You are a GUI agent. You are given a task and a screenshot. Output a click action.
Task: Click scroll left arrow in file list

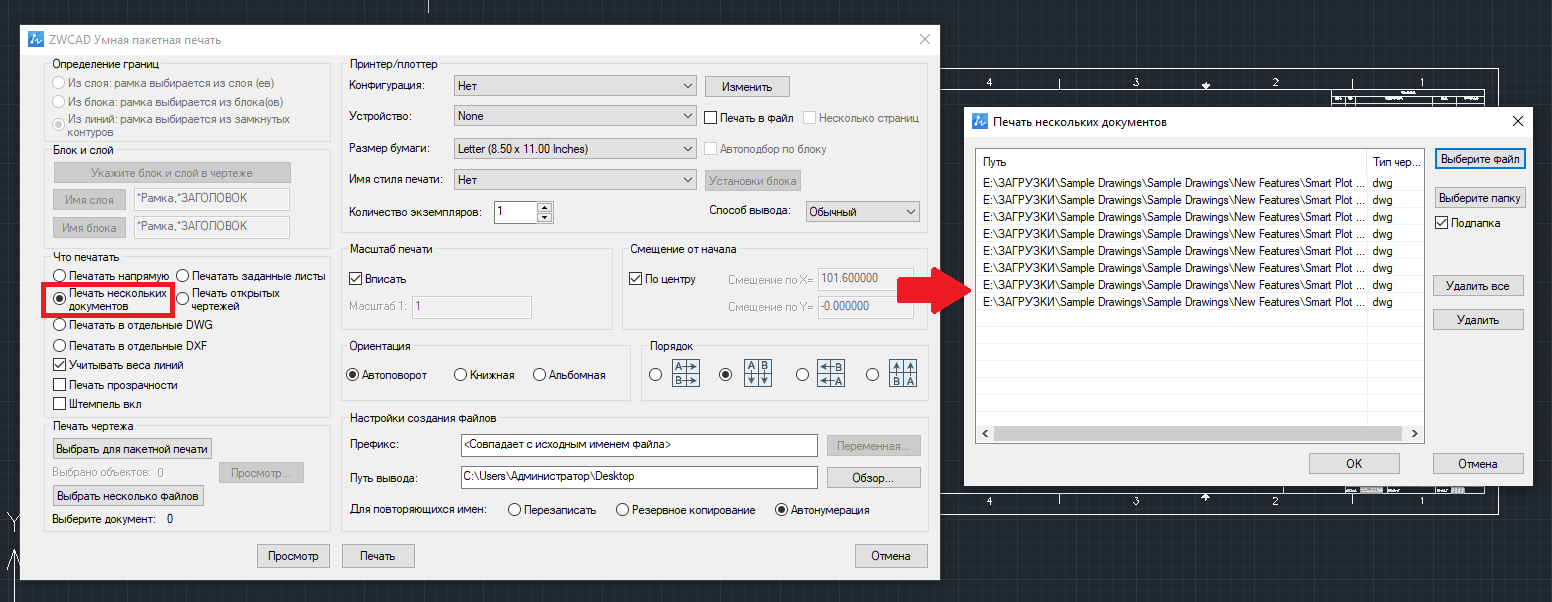coord(985,434)
